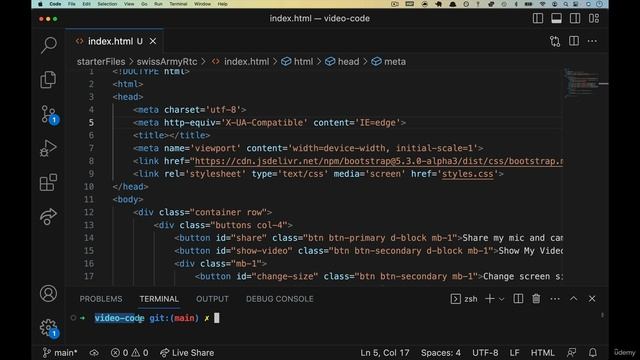This screenshot has width=640, height=360.
Task: Create a new terminal with plus icon
Action: tap(489, 299)
